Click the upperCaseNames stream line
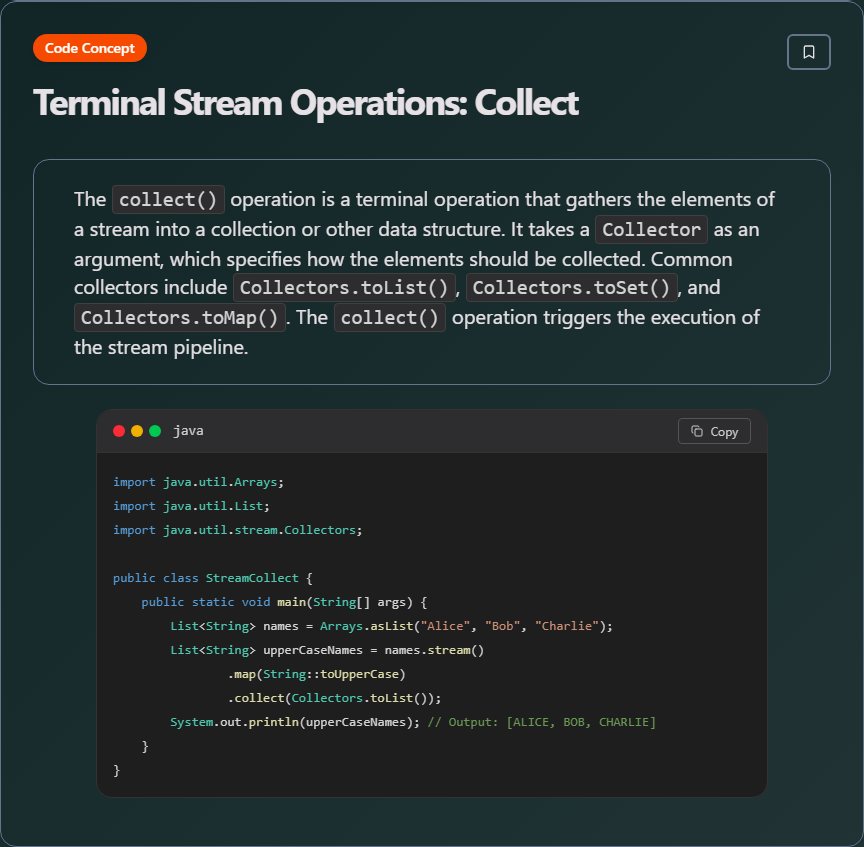This screenshot has height=847, width=864. [327, 650]
